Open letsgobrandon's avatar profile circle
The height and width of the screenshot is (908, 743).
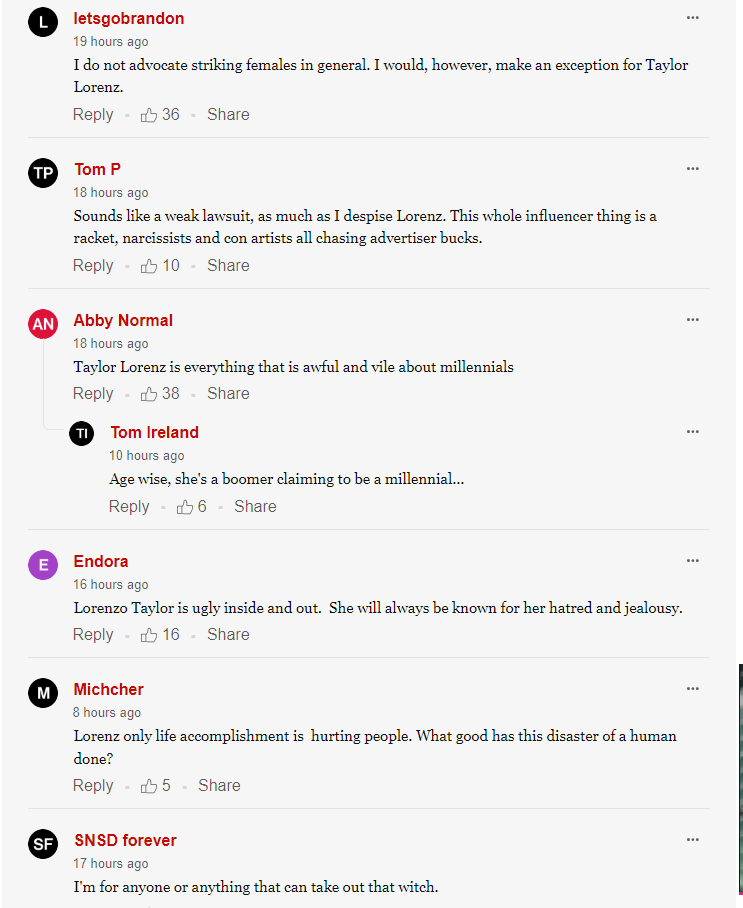pyautogui.click(x=43, y=22)
